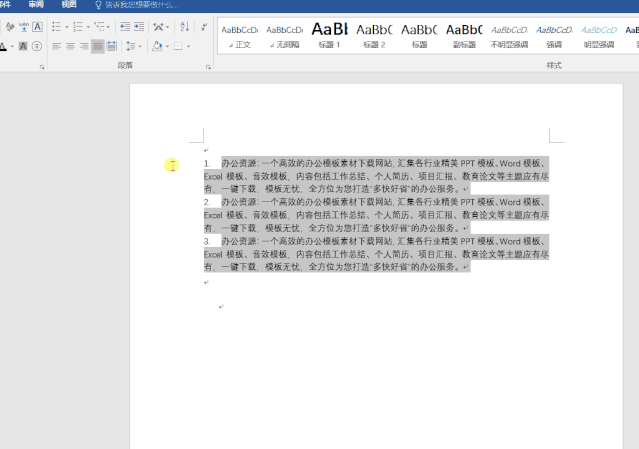Viewport: 639px width, 449px height.
Task: Click the paragraph shading paint bucket
Action: [157, 46]
